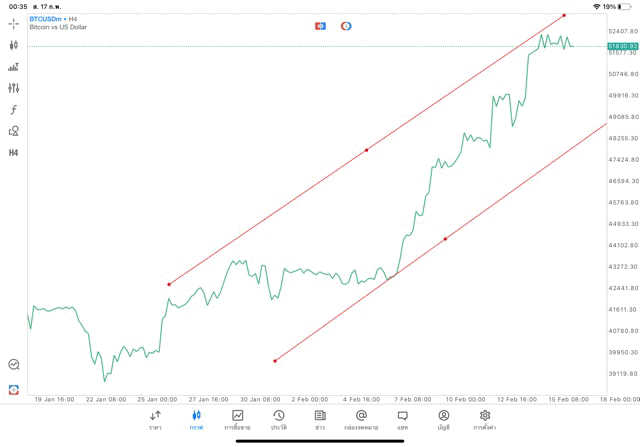Viewport: 640px width, 447px height.
Task: Open the H4 timeframe selector
Action: point(14,153)
